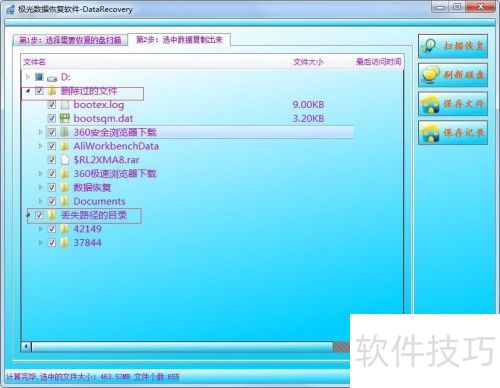This screenshot has height=388, width=500.
Task: Click the house icon on 保存记录 button
Action: click(430, 133)
